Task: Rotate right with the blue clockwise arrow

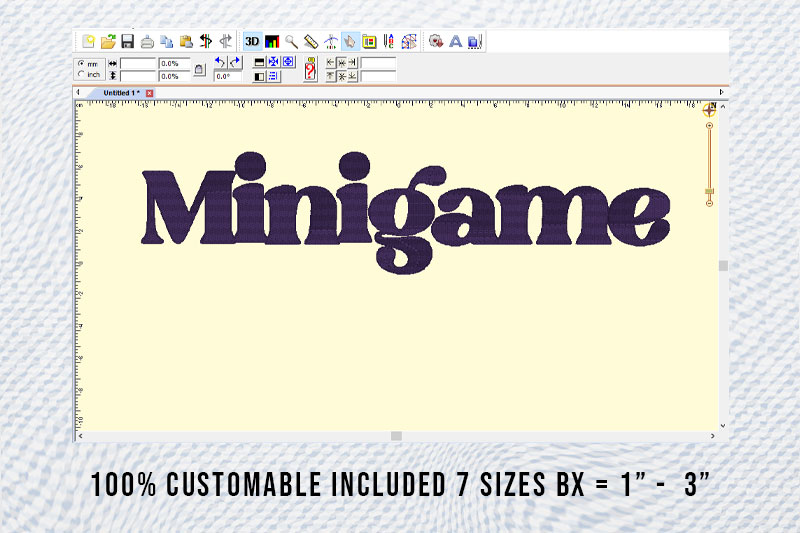Action: (x=235, y=62)
